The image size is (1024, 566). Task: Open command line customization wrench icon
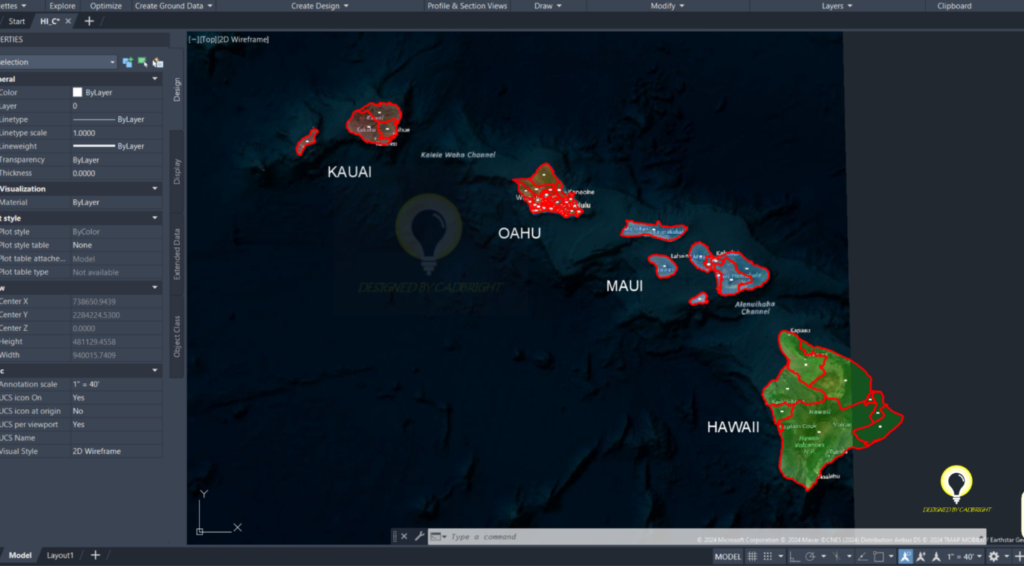(419, 537)
